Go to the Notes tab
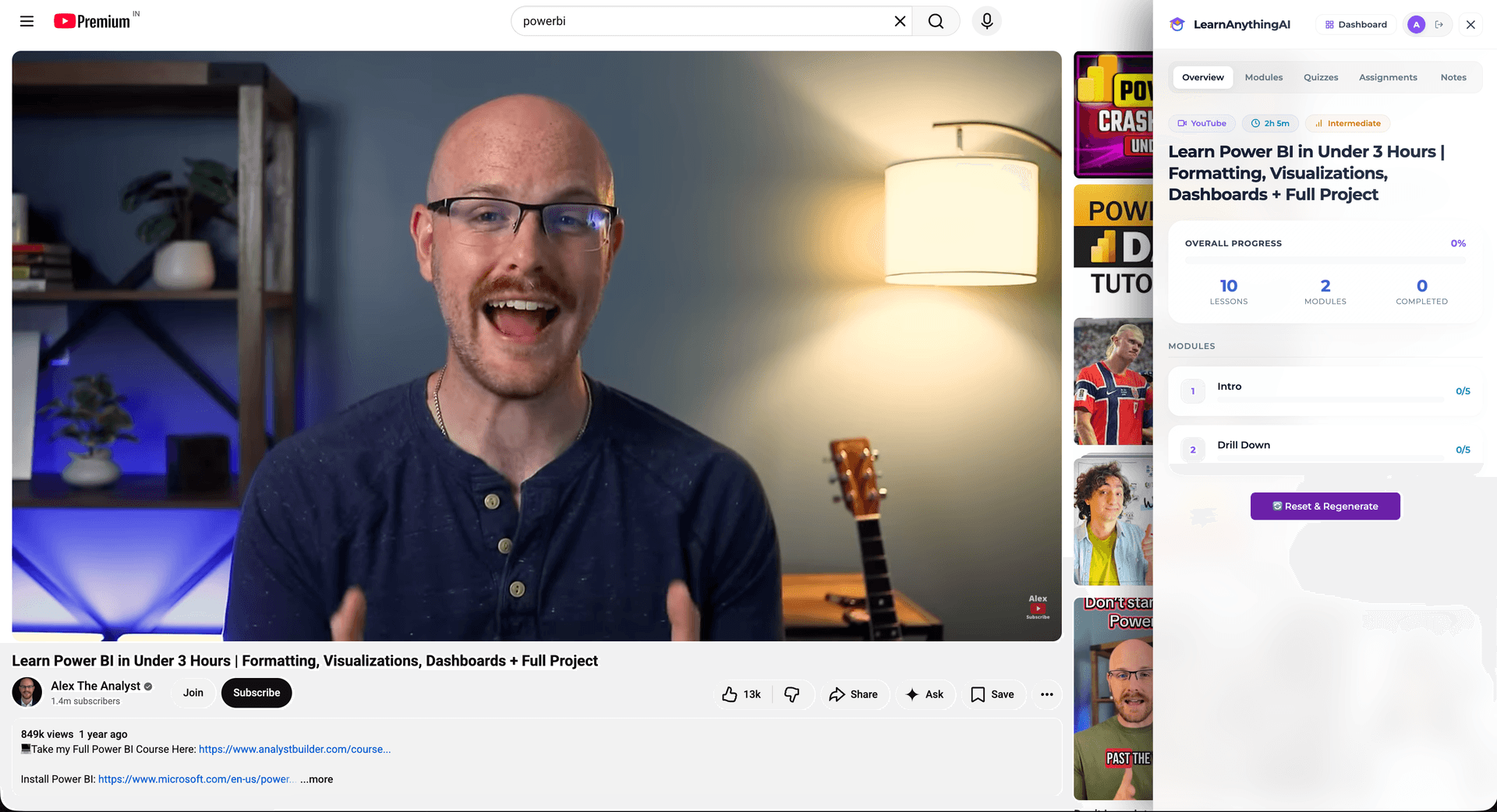Screen dimensions: 1497x812 pyautogui.click(x=1453, y=77)
